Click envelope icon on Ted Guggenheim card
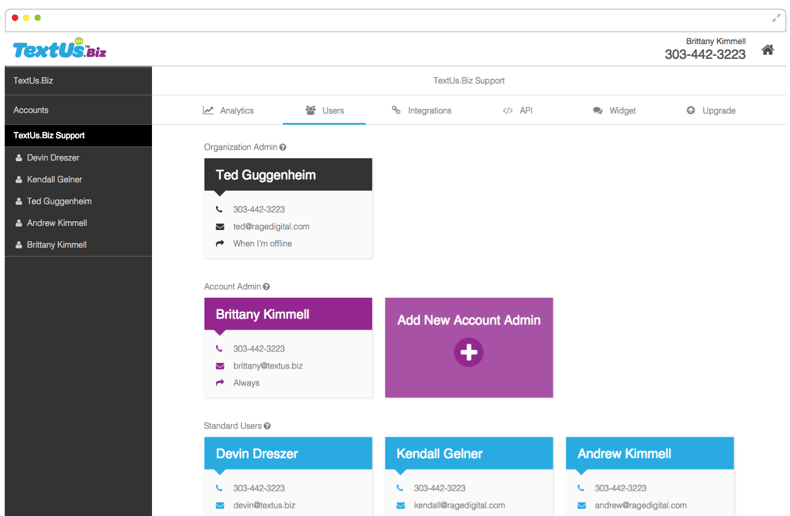This screenshot has width=790, height=516. coord(220,227)
